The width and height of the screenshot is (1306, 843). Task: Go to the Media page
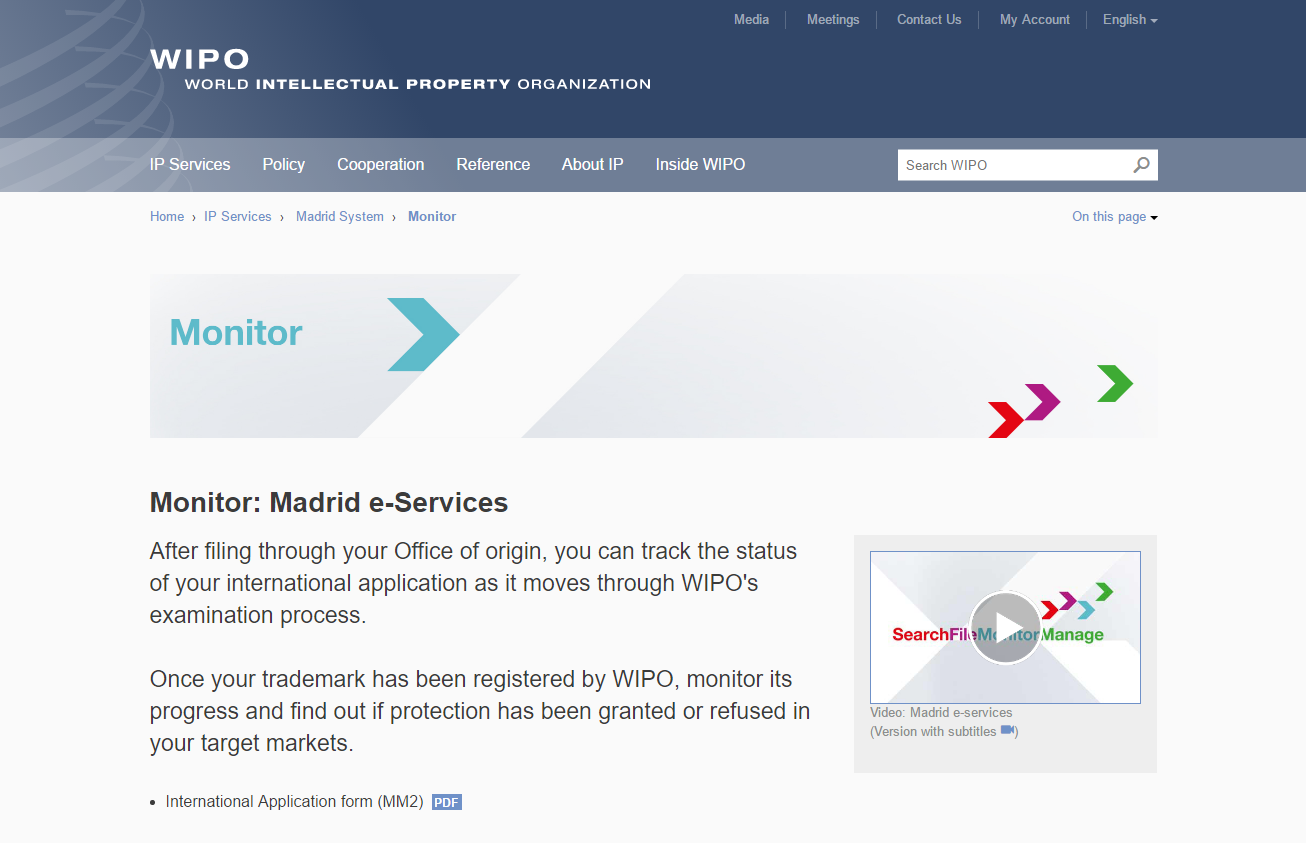click(x=751, y=20)
